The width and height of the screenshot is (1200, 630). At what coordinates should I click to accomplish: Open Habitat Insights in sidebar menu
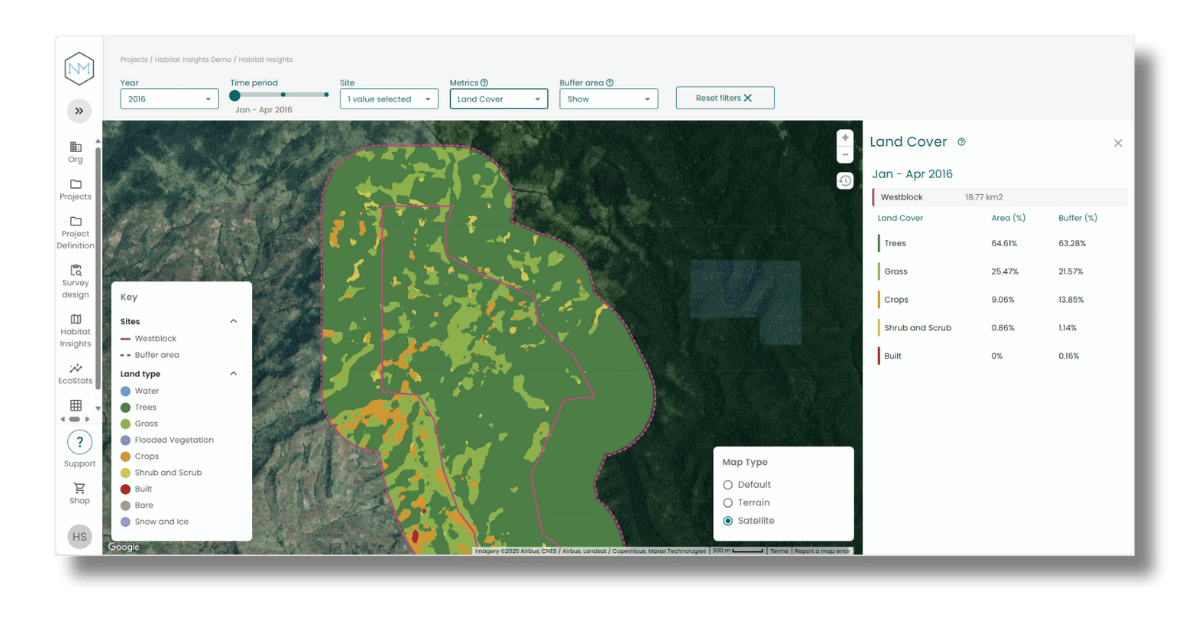tap(76, 331)
